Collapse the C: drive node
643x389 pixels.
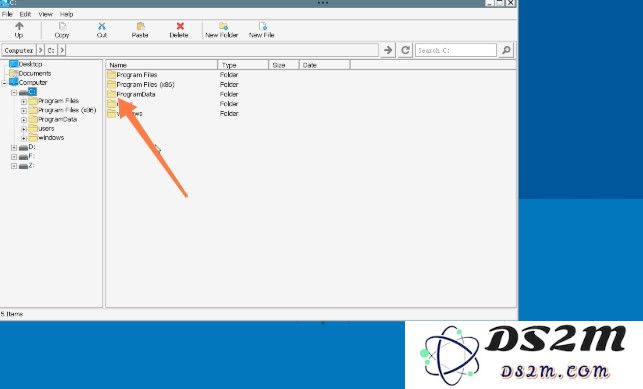(x=14, y=93)
